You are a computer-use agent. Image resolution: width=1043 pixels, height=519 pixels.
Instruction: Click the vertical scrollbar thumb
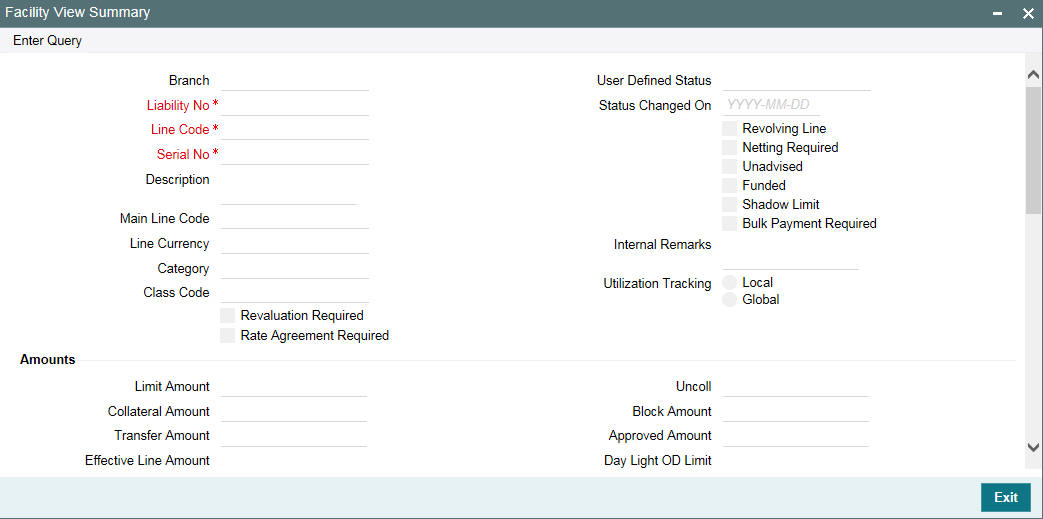point(1033,150)
